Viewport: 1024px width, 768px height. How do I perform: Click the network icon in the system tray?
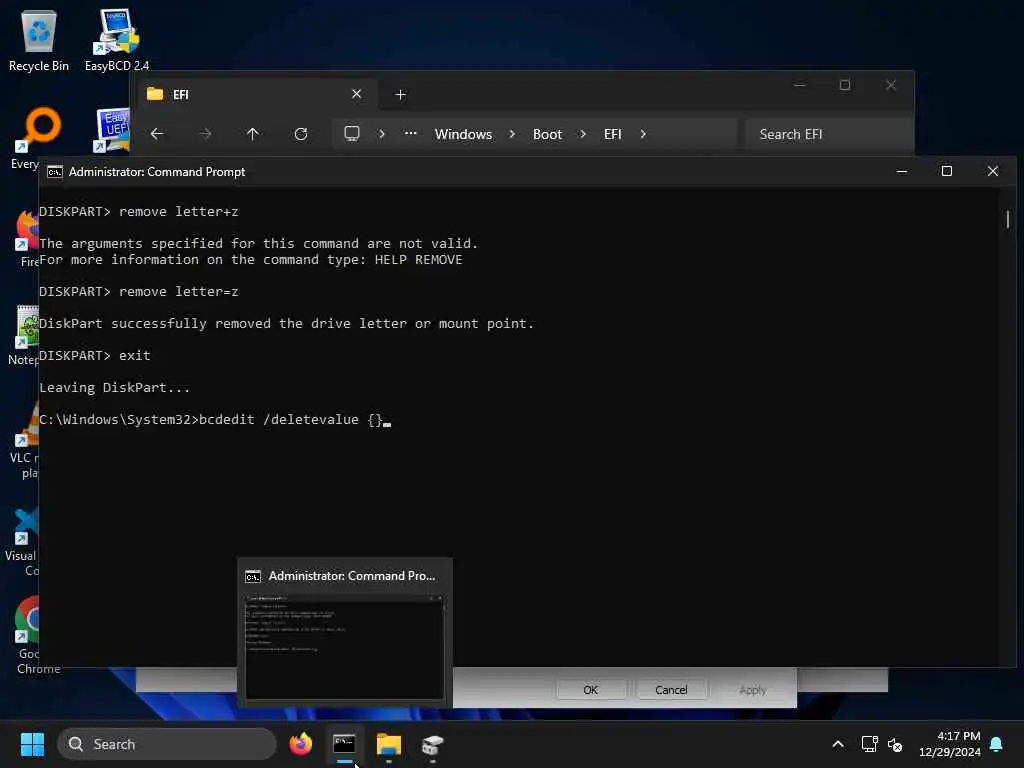click(869, 744)
